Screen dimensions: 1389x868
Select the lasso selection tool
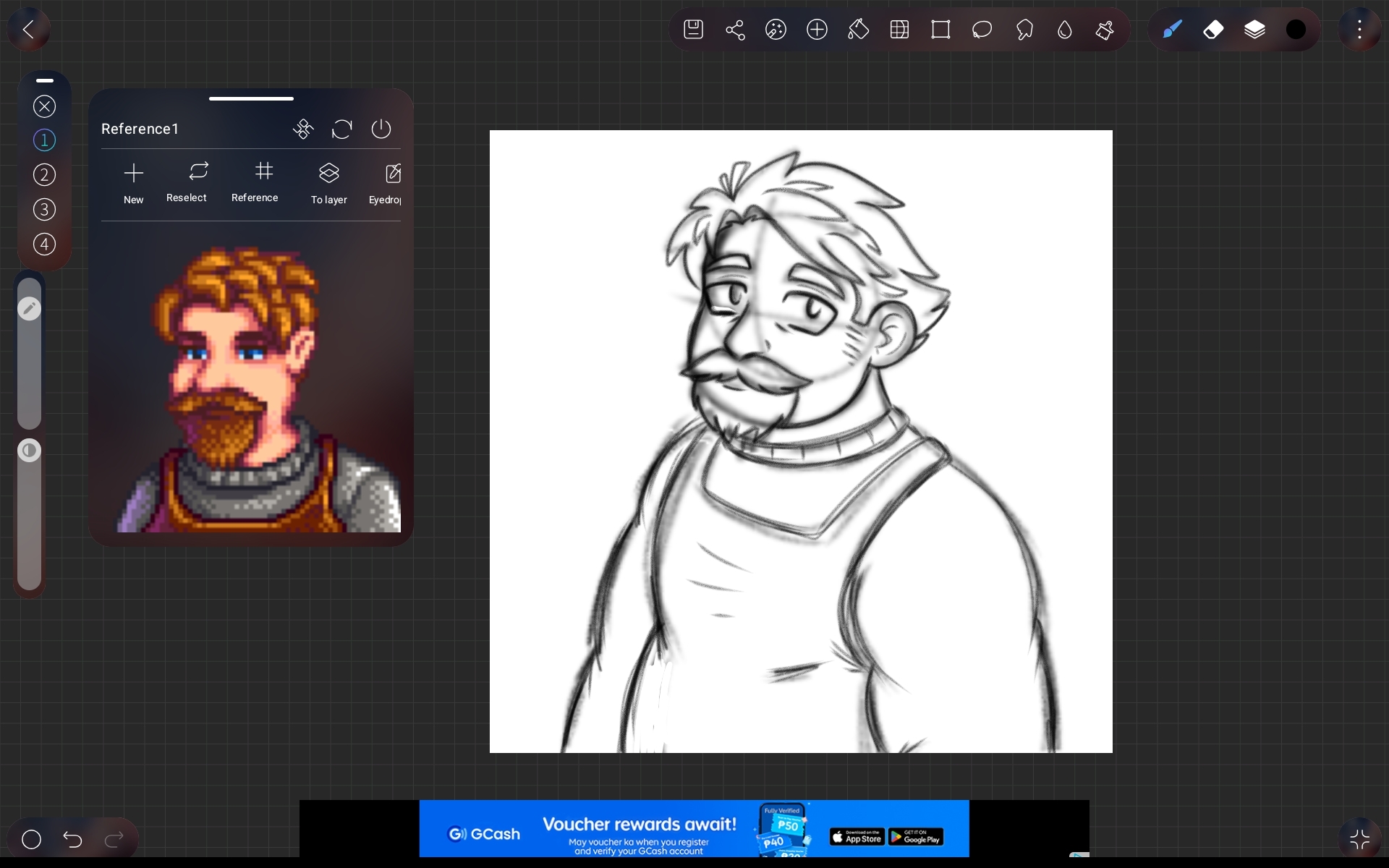pos(982,30)
